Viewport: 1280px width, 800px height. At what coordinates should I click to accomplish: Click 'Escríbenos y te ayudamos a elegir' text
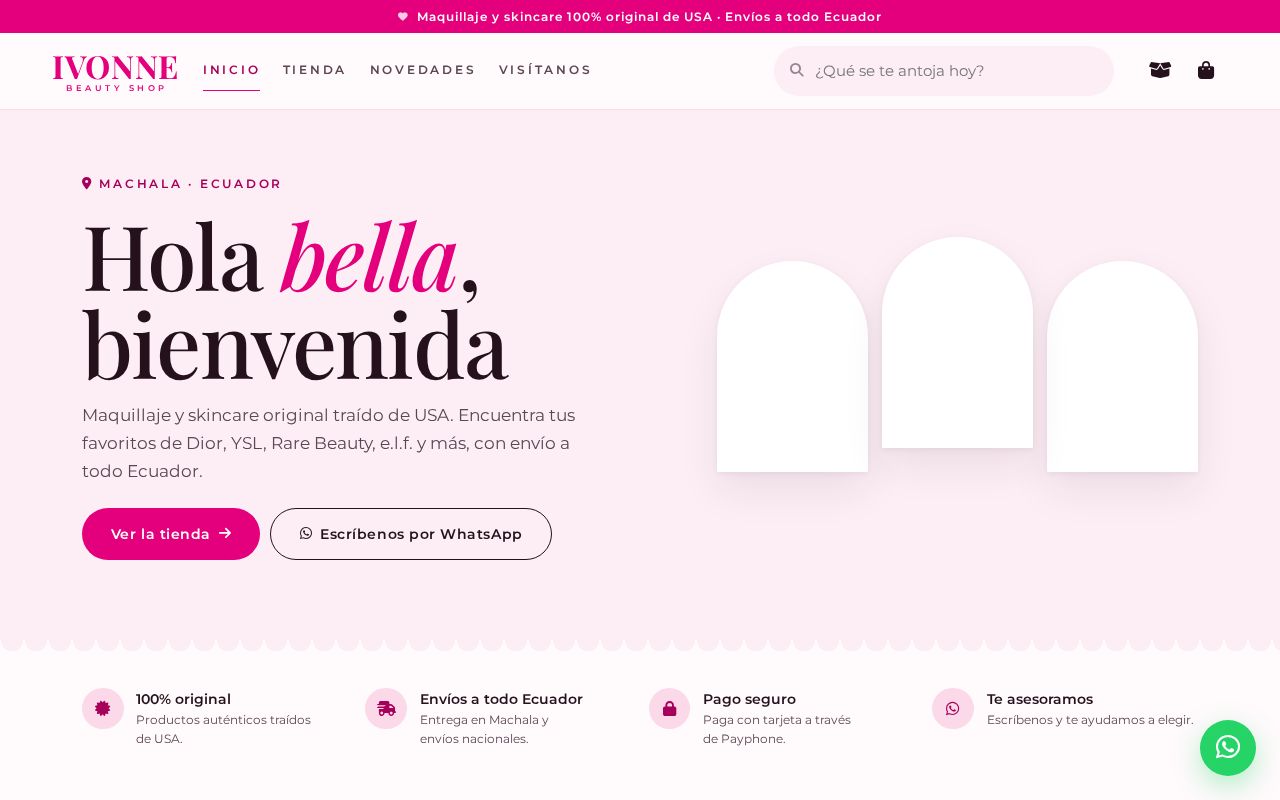click(1090, 719)
